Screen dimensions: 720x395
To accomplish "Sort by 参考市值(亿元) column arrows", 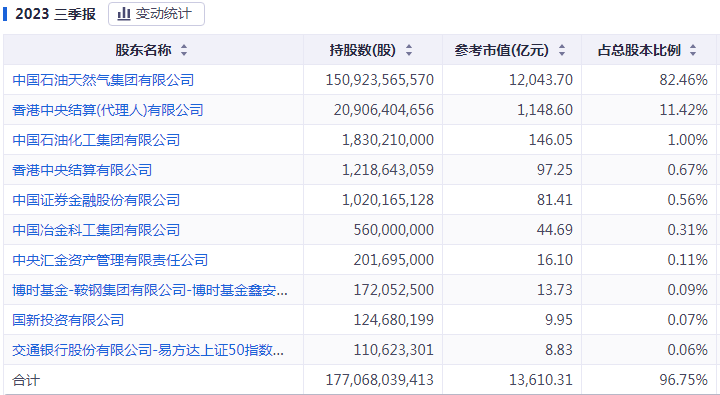I will (x=562, y=50).
